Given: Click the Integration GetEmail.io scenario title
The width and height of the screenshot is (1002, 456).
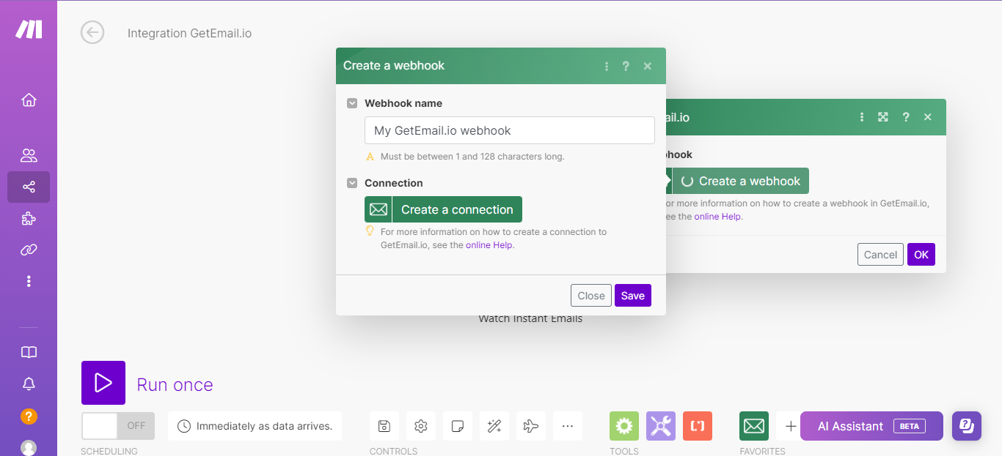Looking at the screenshot, I should (x=190, y=33).
